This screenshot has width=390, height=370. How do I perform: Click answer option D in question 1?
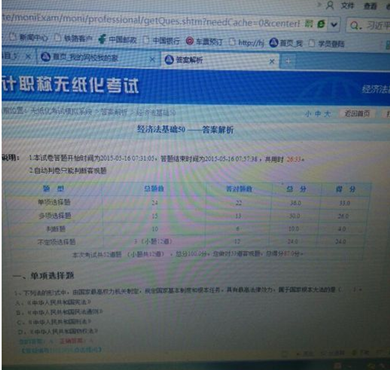(57, 331)
